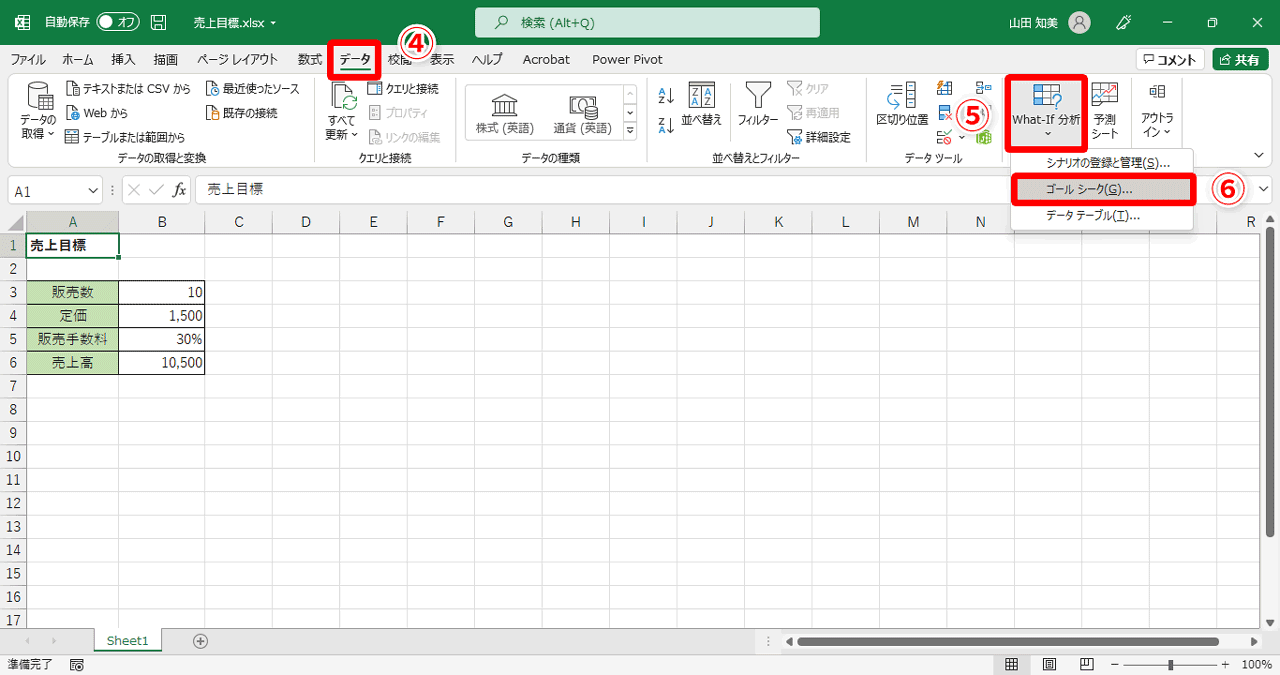Open the Name Box dropdown arrow

coord(93,190)
